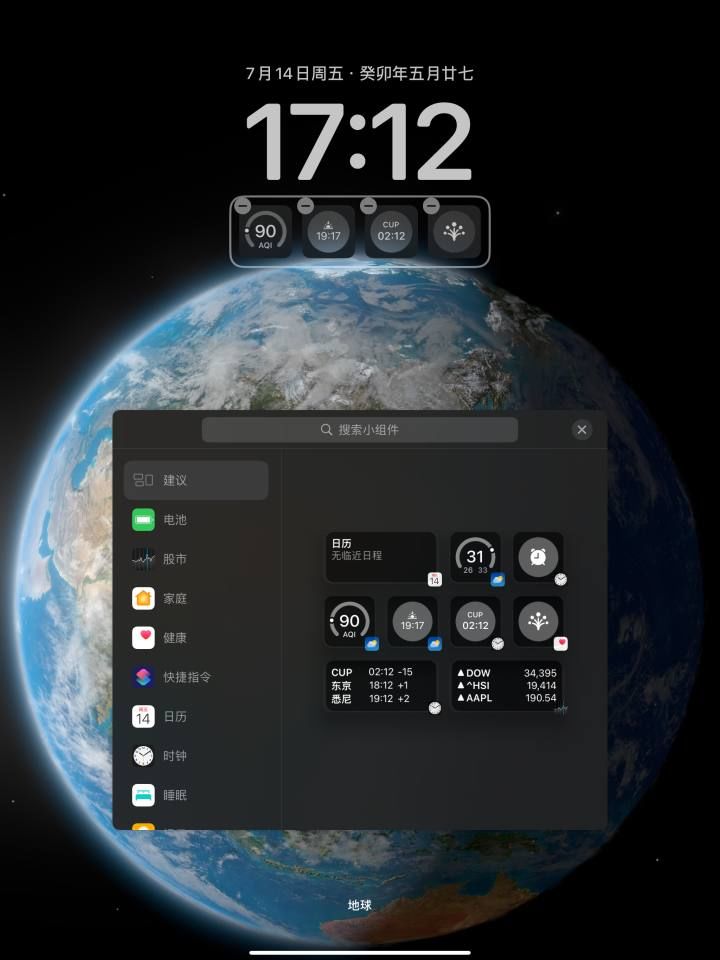Add the Calendar no-upcoming-events widget

380,557
